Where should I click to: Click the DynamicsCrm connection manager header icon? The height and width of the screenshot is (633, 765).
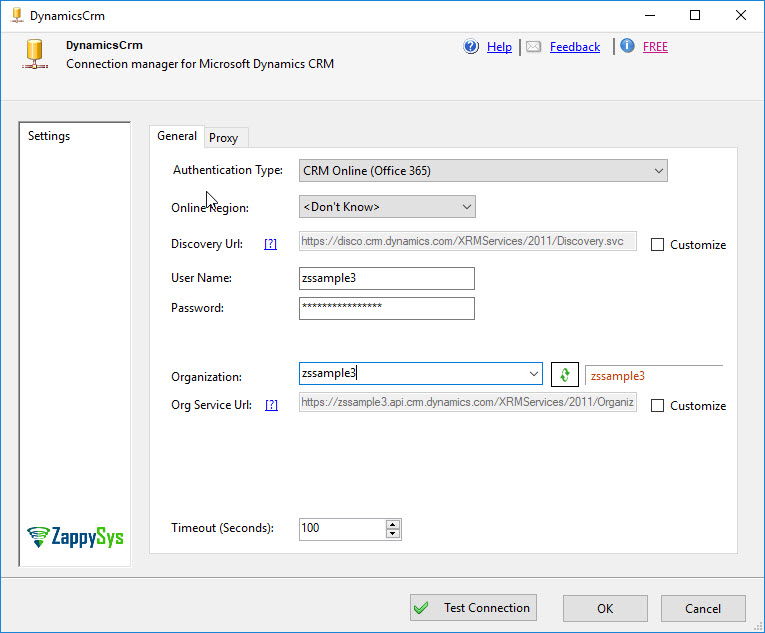click(x=35, y=54)
